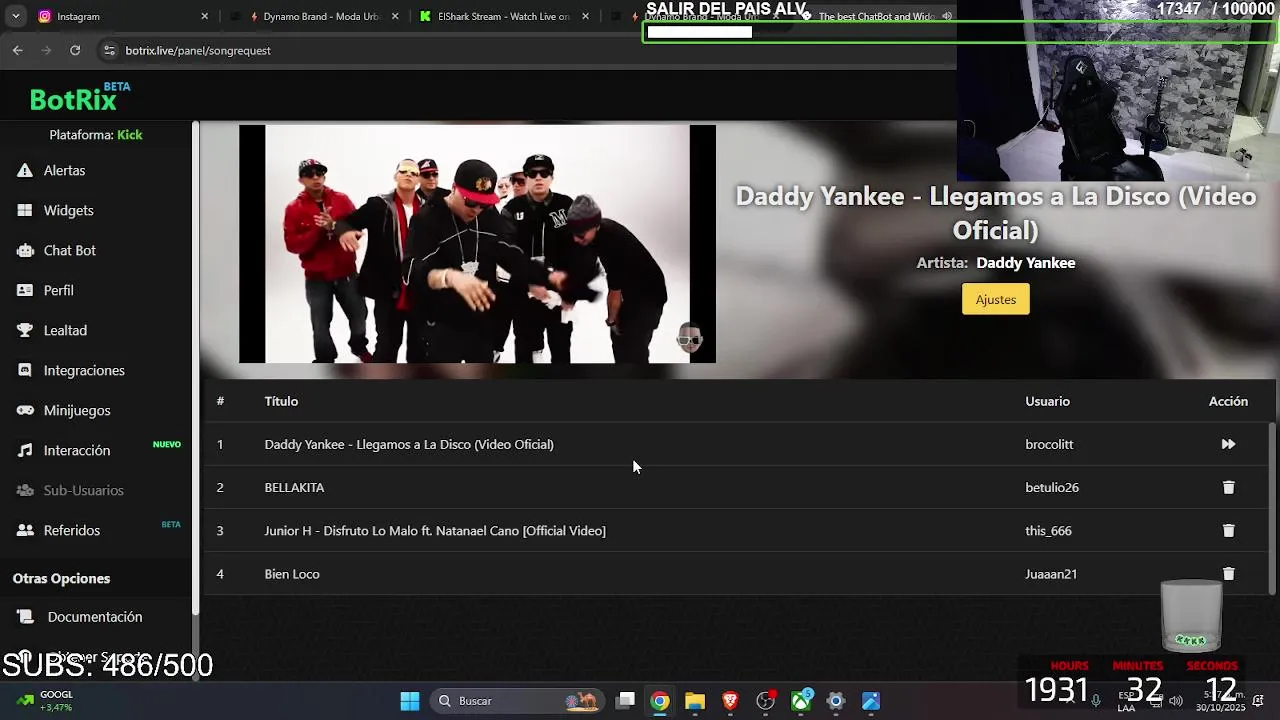Open File Explorer from the taskbar

click(x=695, y=701)
